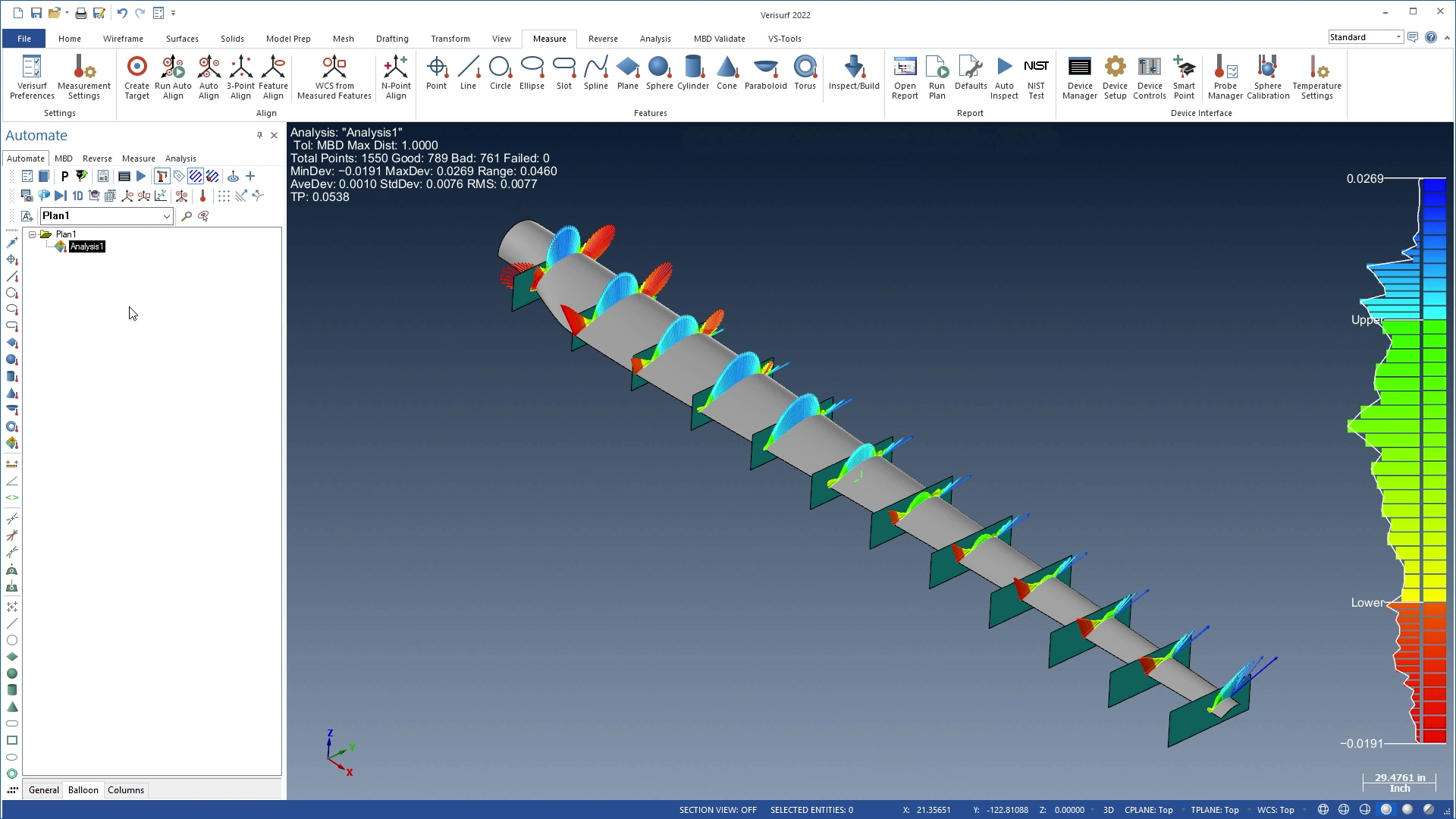Open Probe Manager
This screenshot has width=1456, height=819.
[x=1225, y=77]
